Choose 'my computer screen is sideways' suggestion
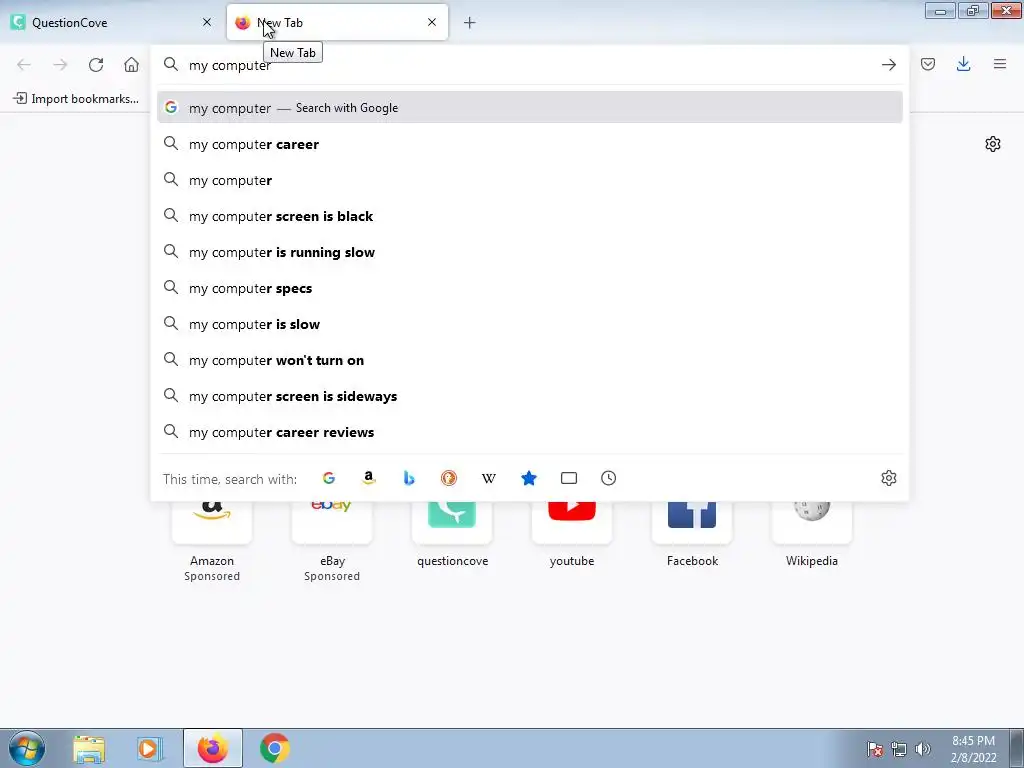 (x=530, y=396)
